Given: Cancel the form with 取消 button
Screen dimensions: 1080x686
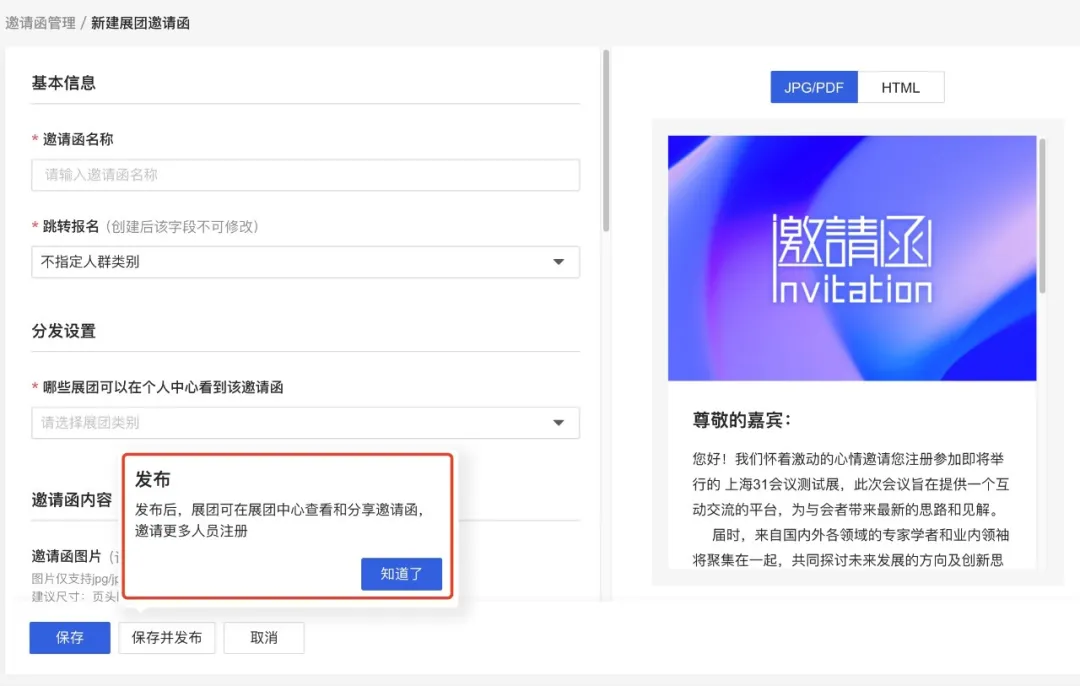Looking at the screenshot, I should [x=264, y=638].
